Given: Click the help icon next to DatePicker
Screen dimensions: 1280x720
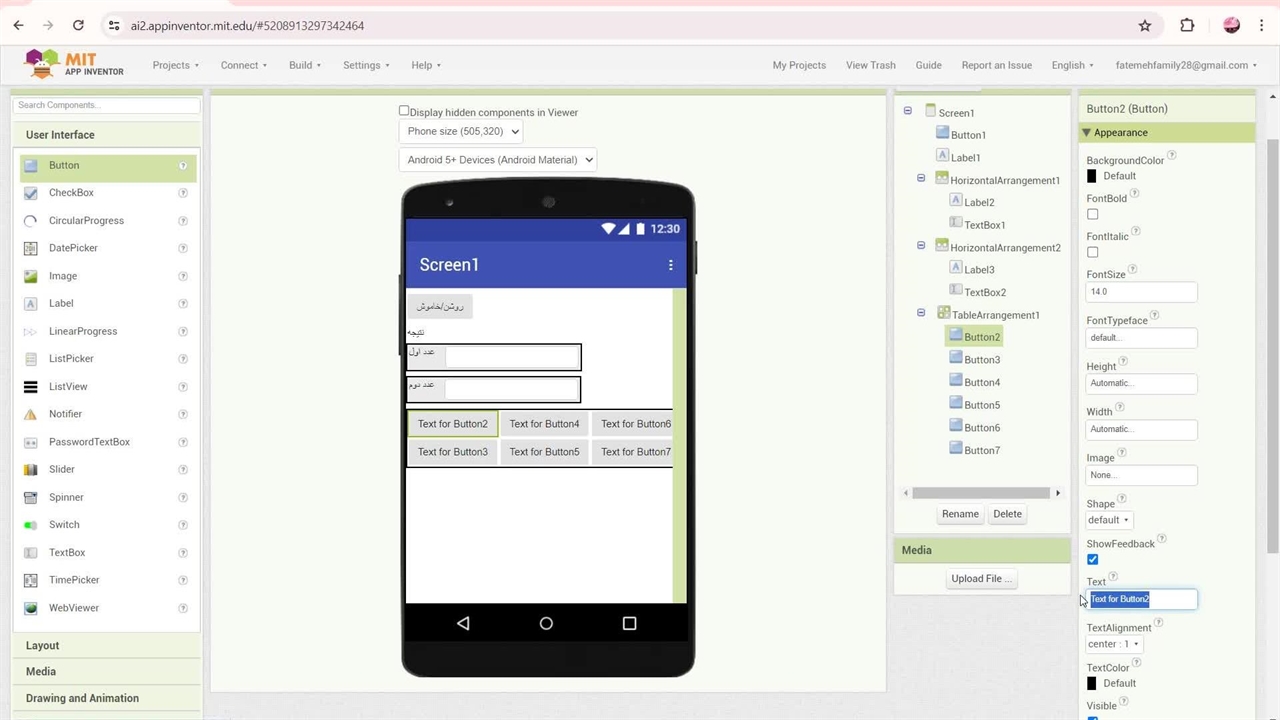Looking at the screenshot, I should tap(183, 248).
